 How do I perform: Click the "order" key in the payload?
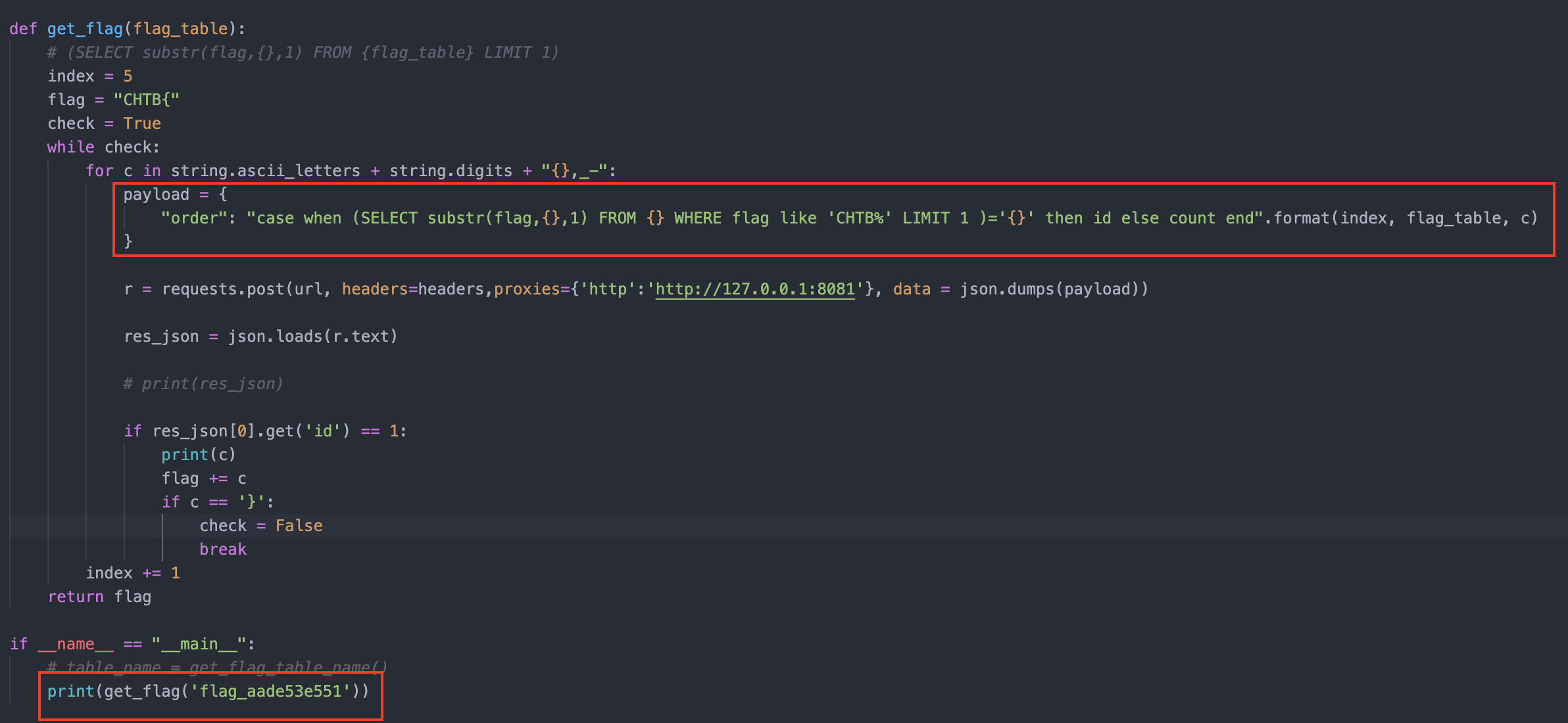194,218
